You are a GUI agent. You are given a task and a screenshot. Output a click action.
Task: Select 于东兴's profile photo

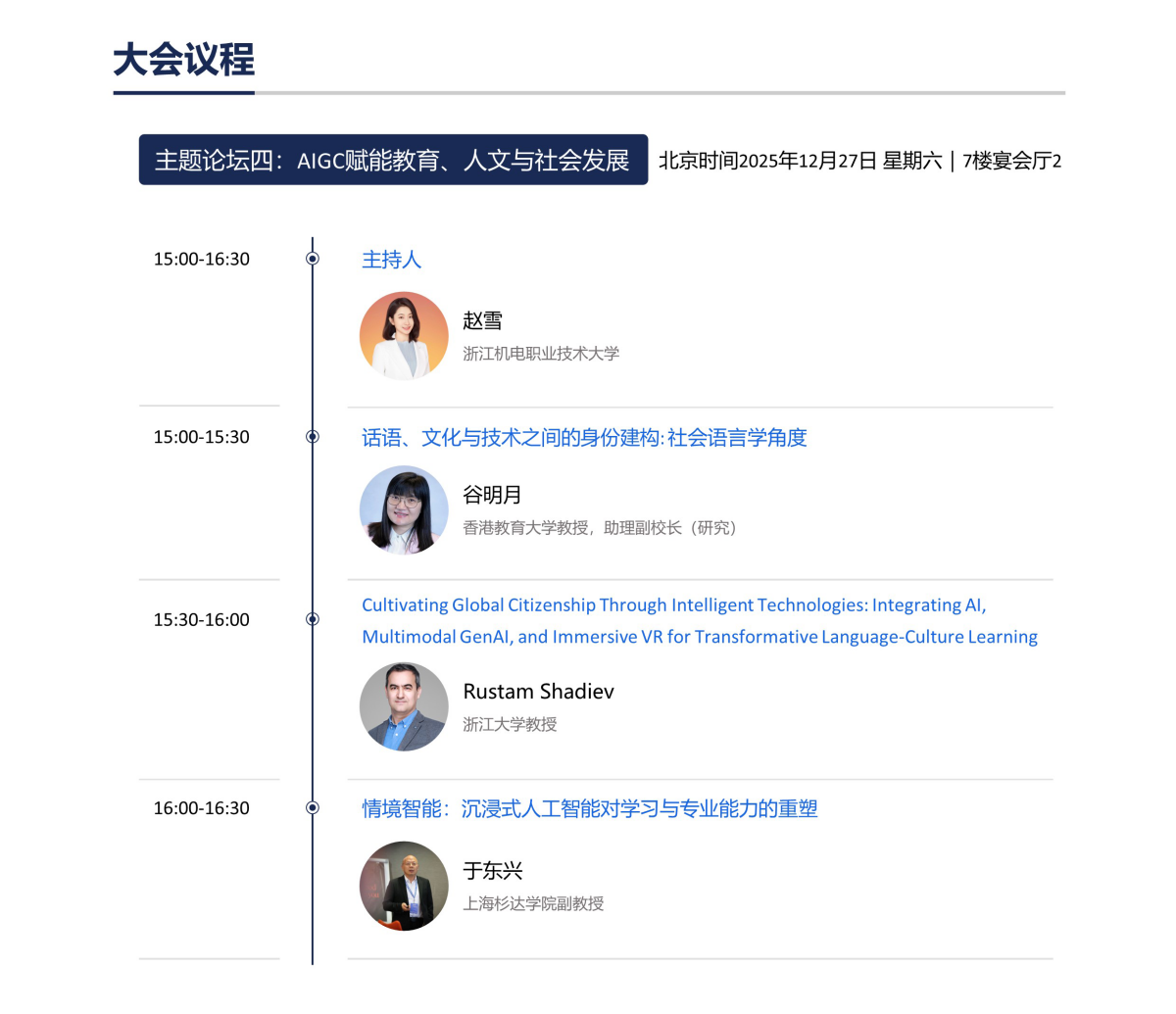[404, 886]
